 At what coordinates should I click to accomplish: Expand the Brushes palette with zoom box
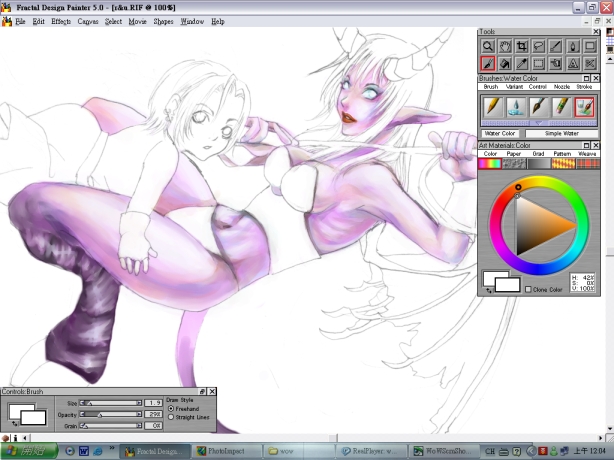point(587,78)
